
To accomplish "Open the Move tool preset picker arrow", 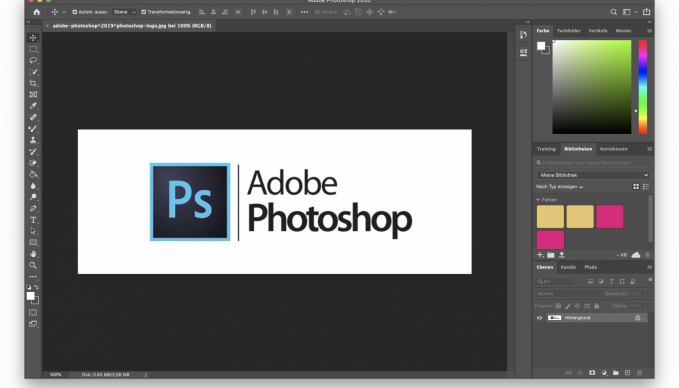I will pos(64,12).
